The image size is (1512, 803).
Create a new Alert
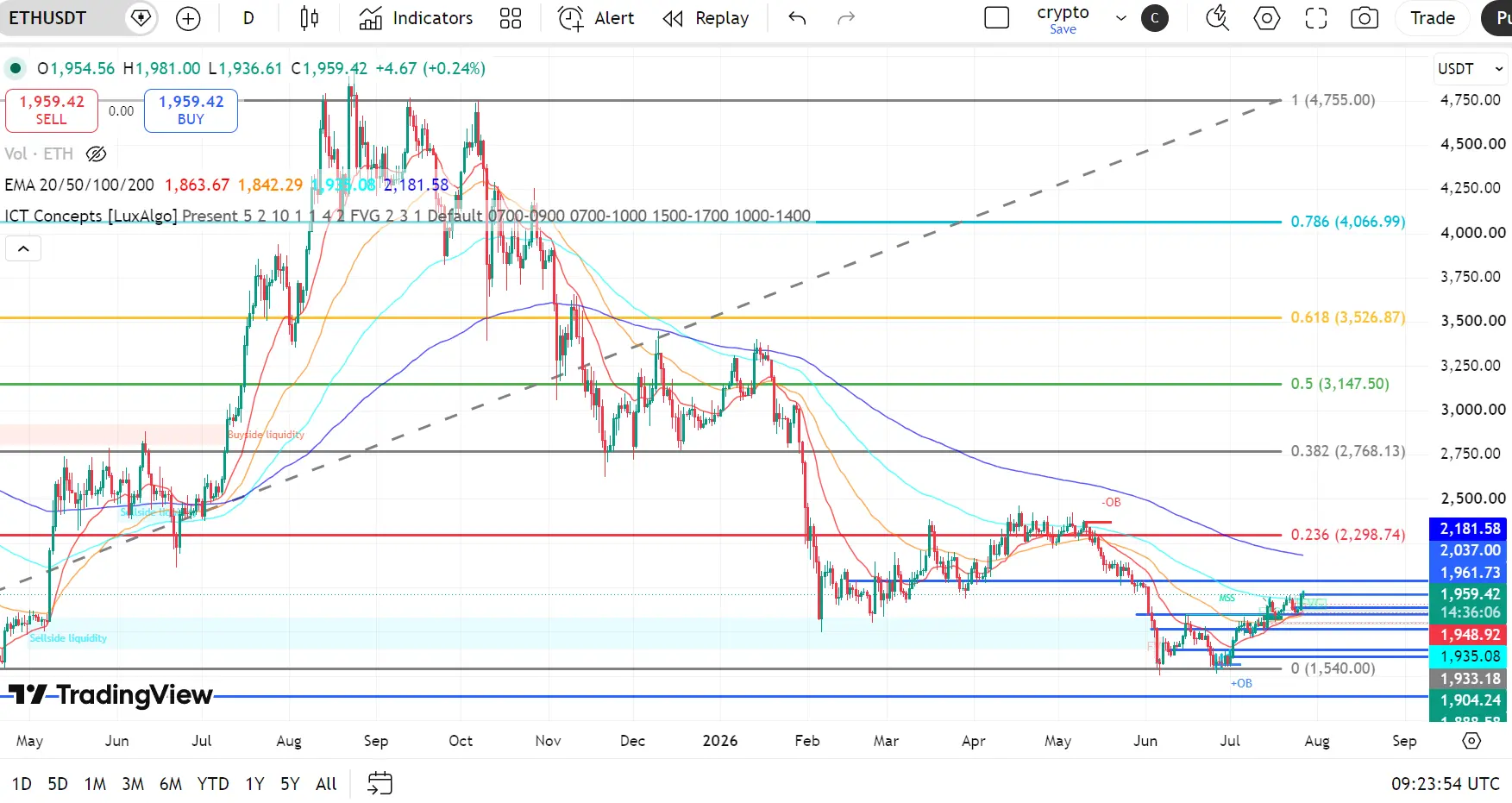point(596,18)
